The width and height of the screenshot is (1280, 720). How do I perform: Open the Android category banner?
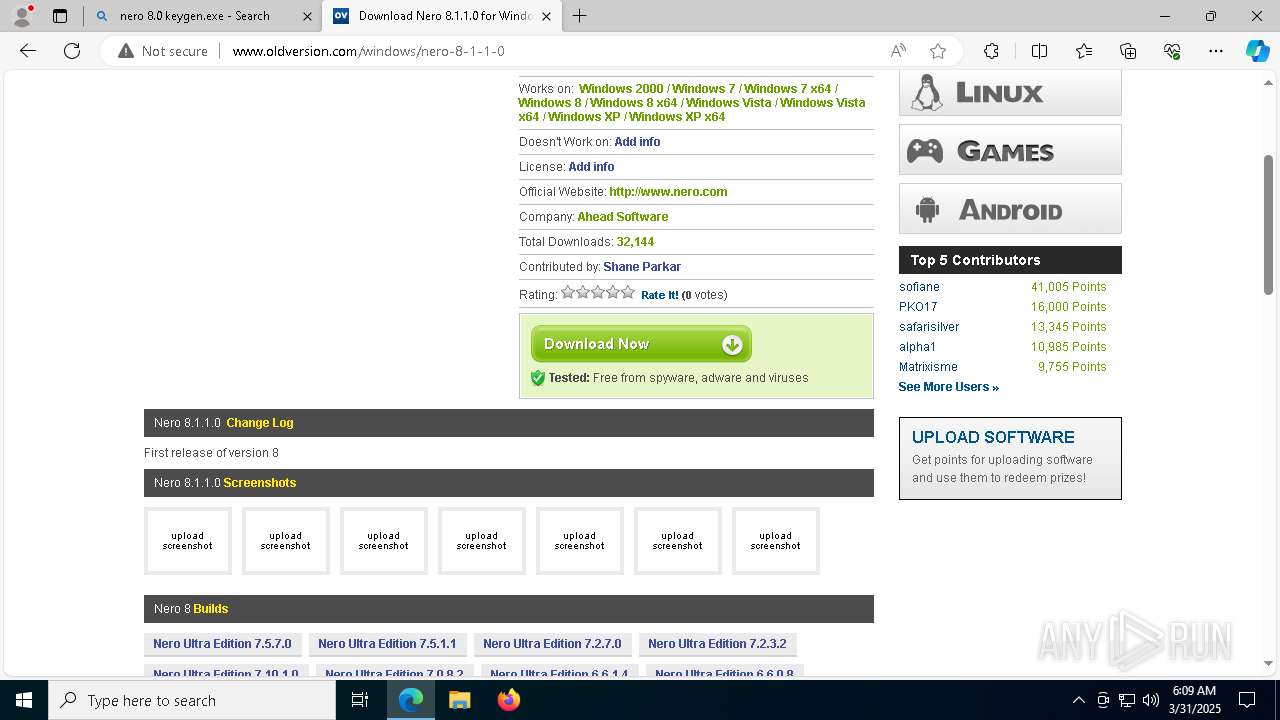[1010, 209]
